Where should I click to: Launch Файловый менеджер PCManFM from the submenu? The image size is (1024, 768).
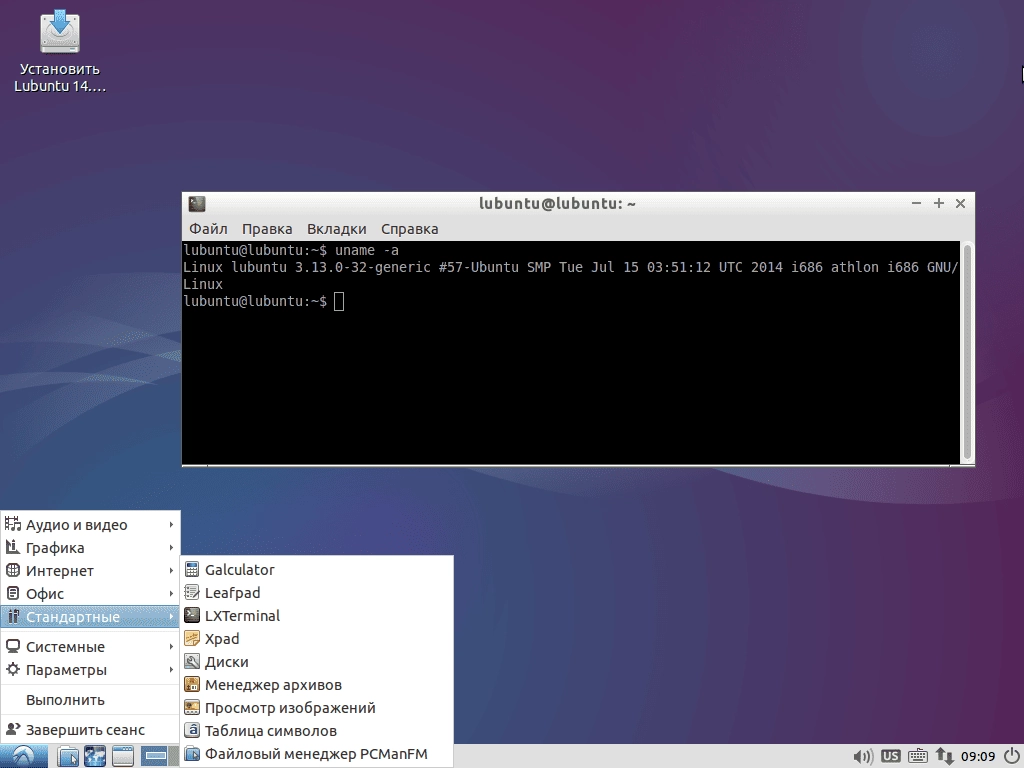[317, 754]
